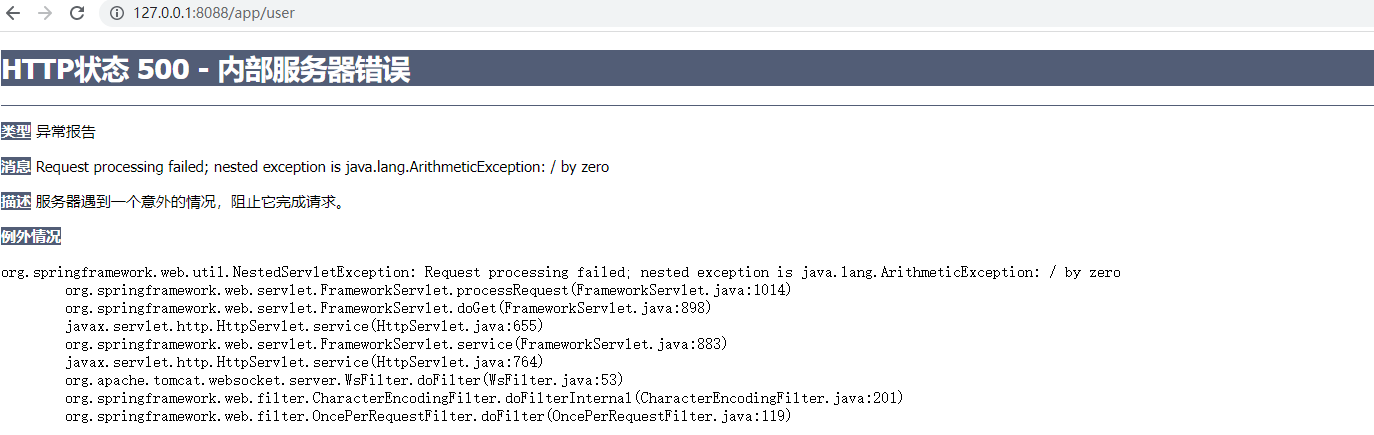Click the 服务器遇到一个意外的情况 description text

[190, 202]
